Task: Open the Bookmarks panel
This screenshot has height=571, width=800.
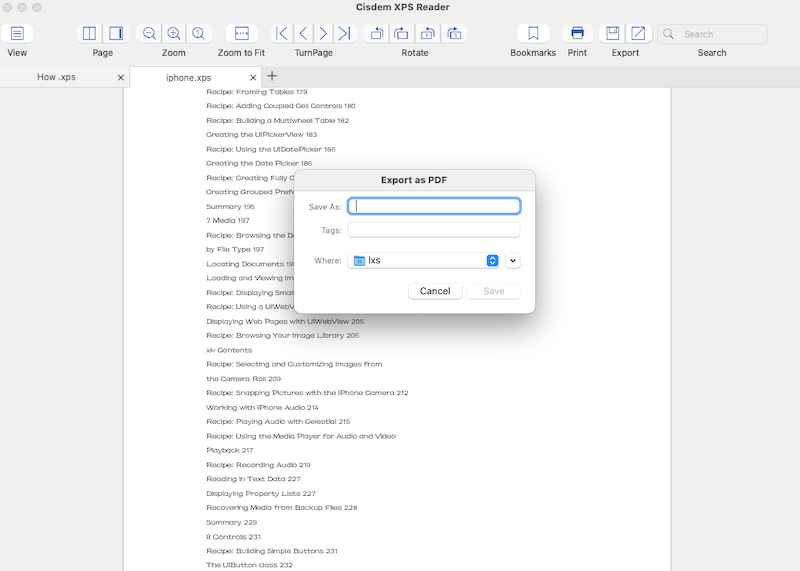Action: click(x=533, y=34)
